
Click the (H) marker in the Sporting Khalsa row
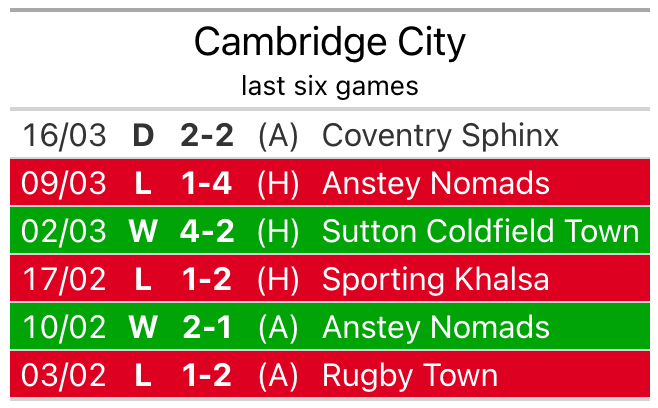278,279
